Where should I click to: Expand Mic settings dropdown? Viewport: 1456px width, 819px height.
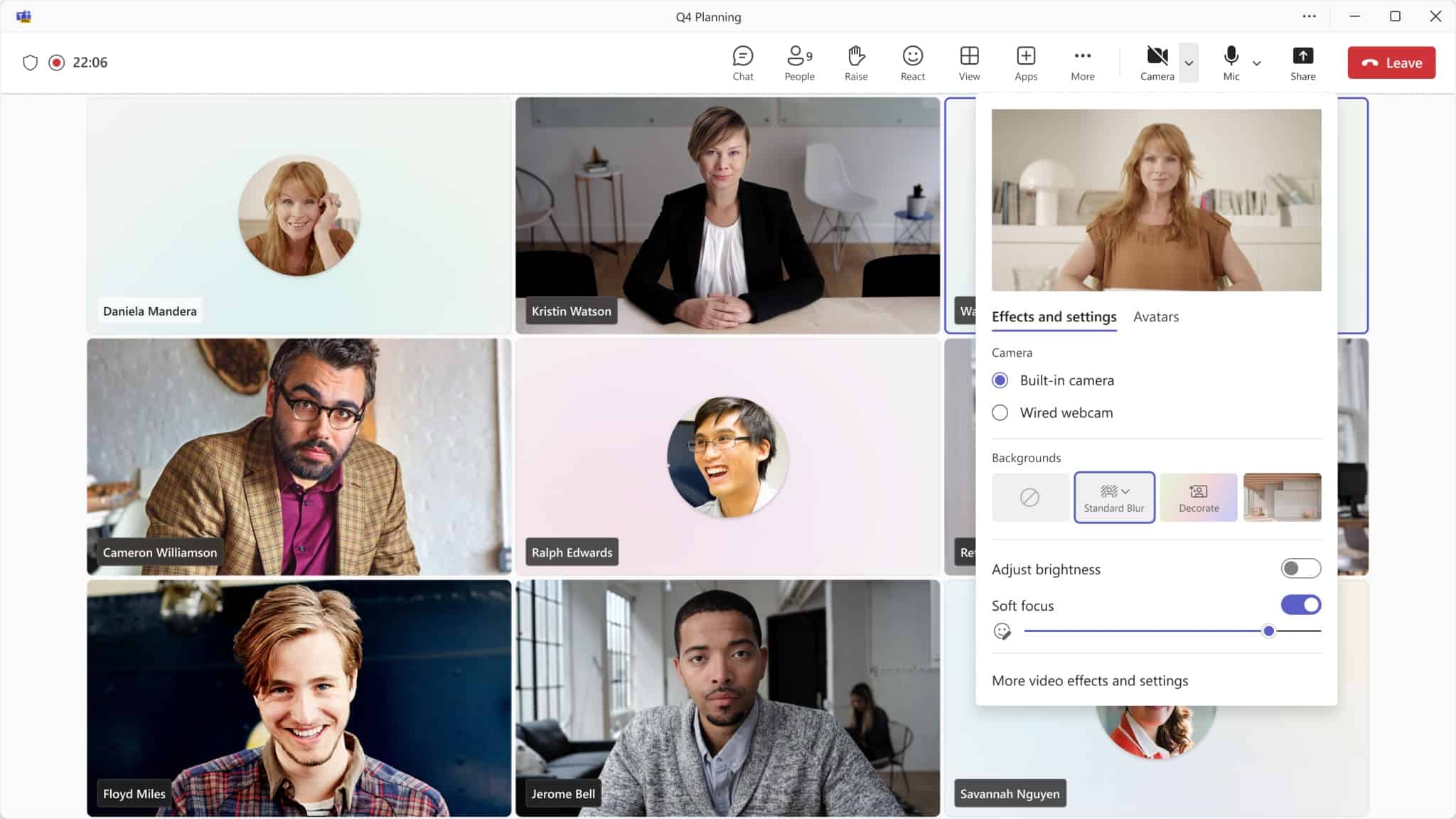(x=1257, y=62)
